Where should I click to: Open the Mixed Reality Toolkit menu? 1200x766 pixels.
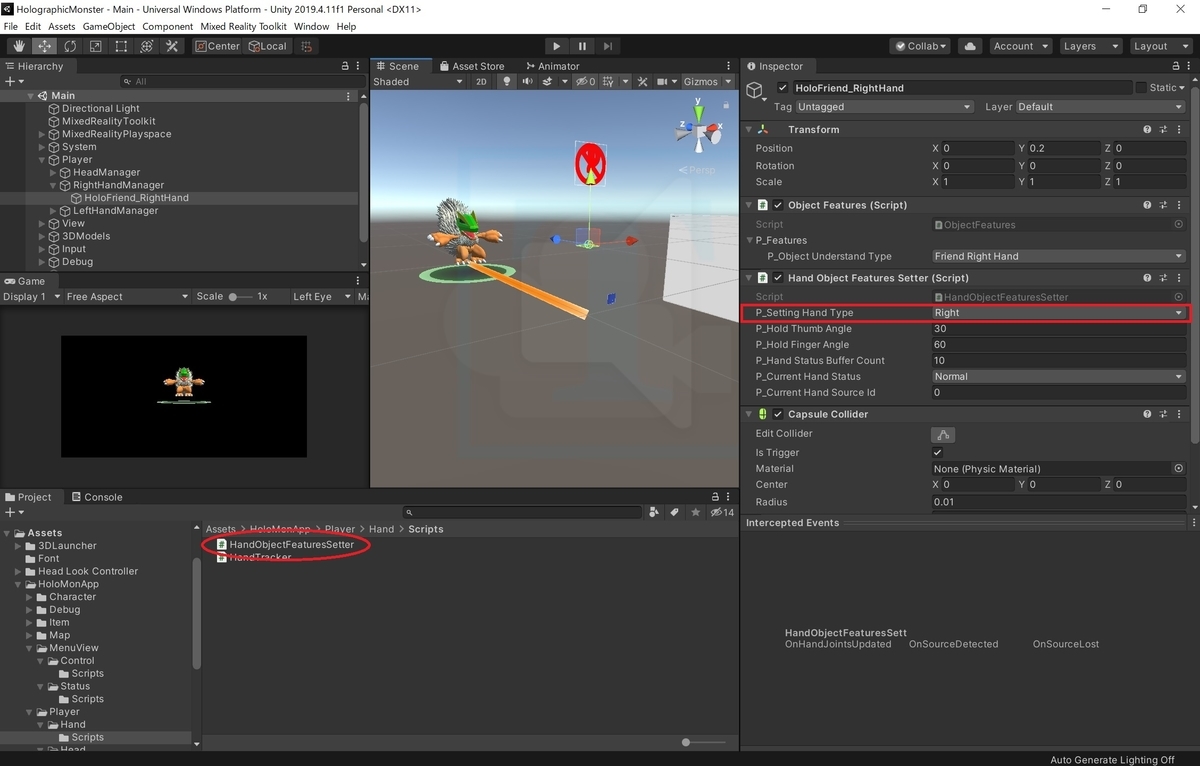243,27
